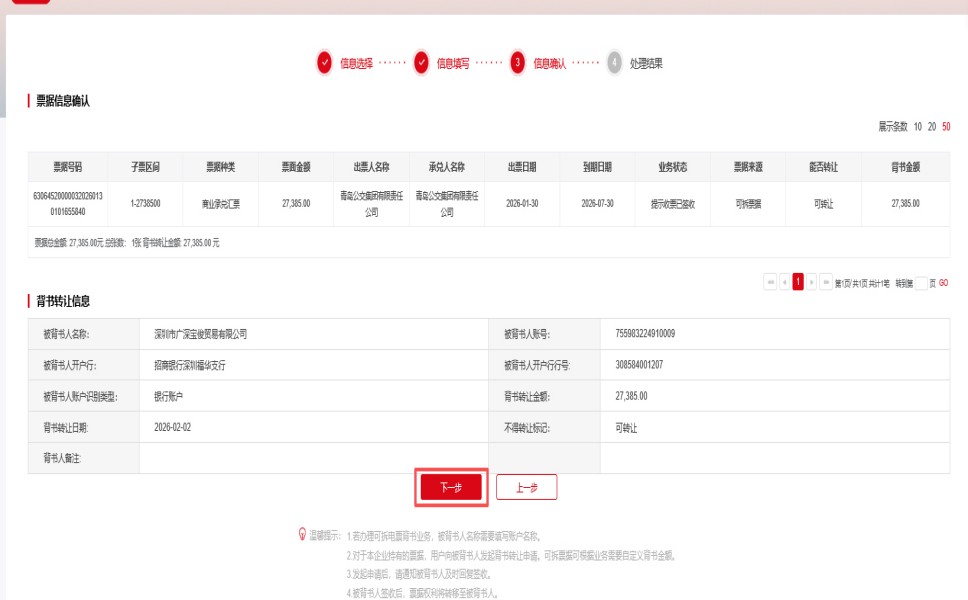Click the 信息填写 step label
The height and width of the screenshot is (600, 968).
[453, 63]
